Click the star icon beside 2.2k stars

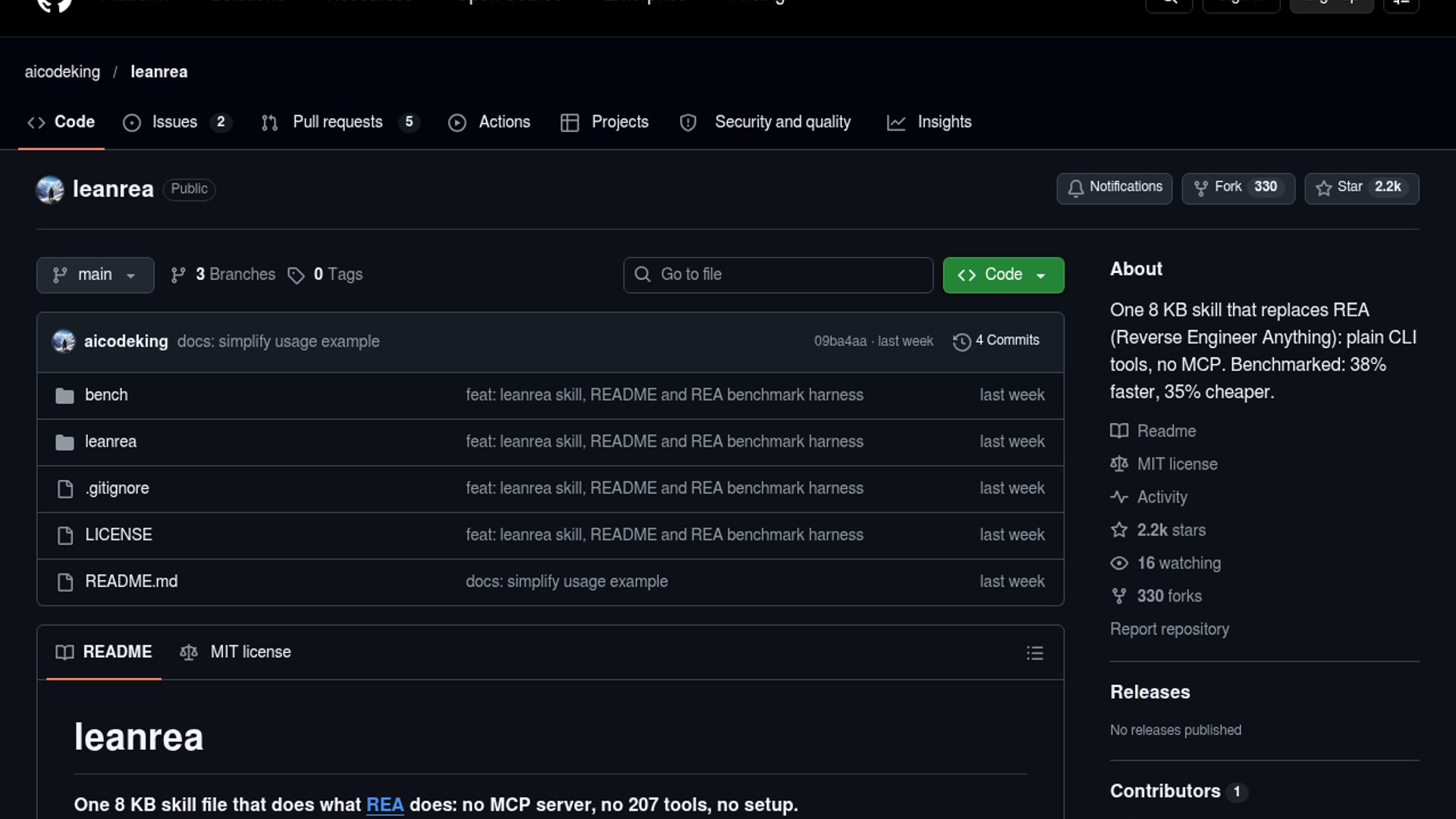click(1119, 530)
